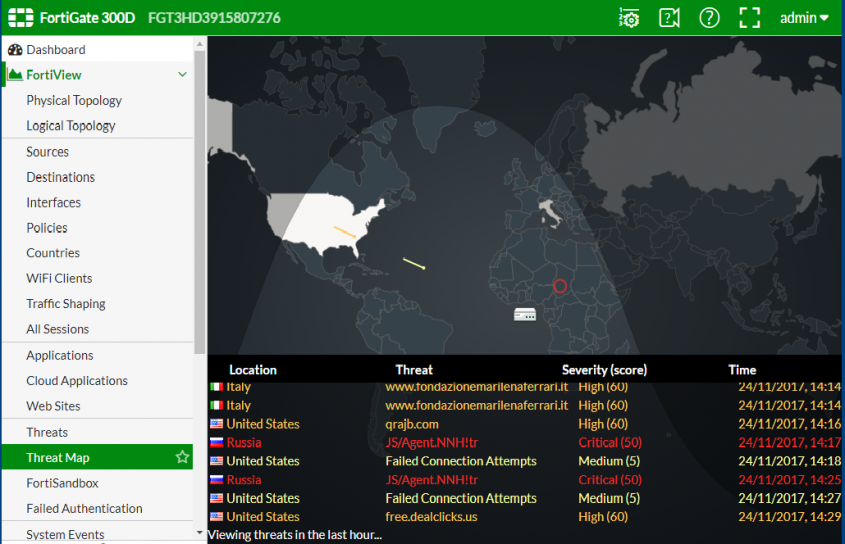The height and width of the screenshot is (544, 845).
Task: Click Medium (5) in 14:27 row
Action: (609, 498)
